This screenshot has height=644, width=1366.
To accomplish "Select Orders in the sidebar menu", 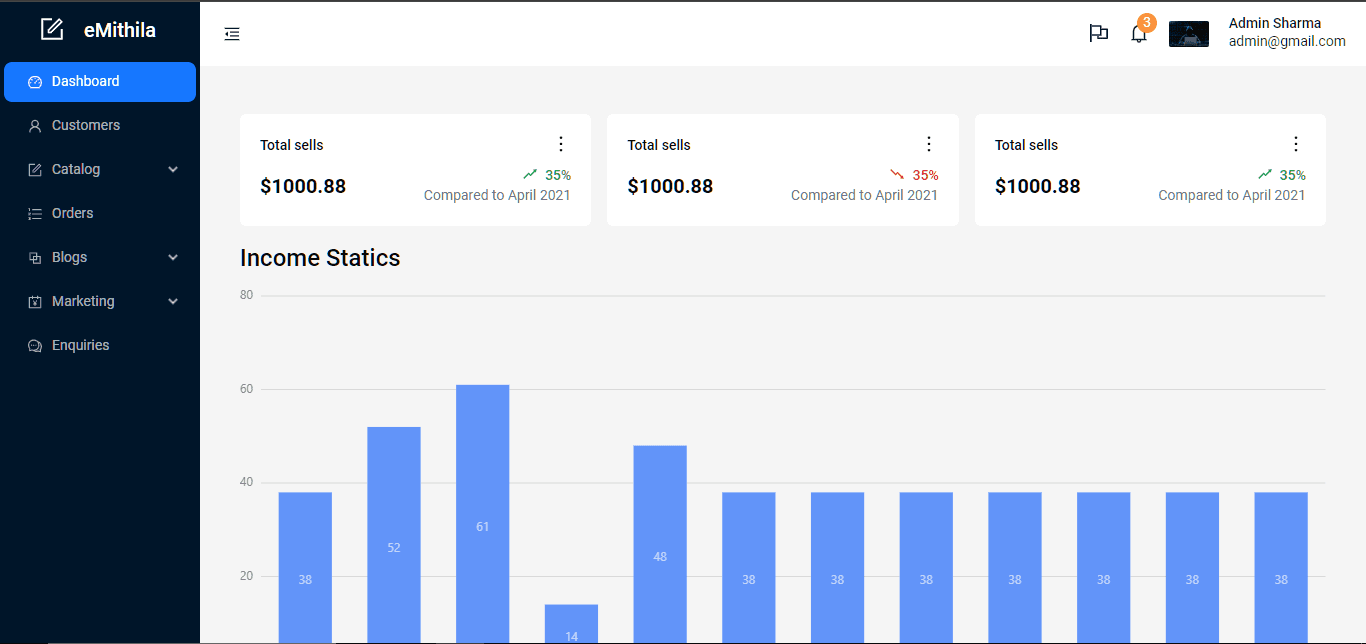I will click(x=100, y=214).
